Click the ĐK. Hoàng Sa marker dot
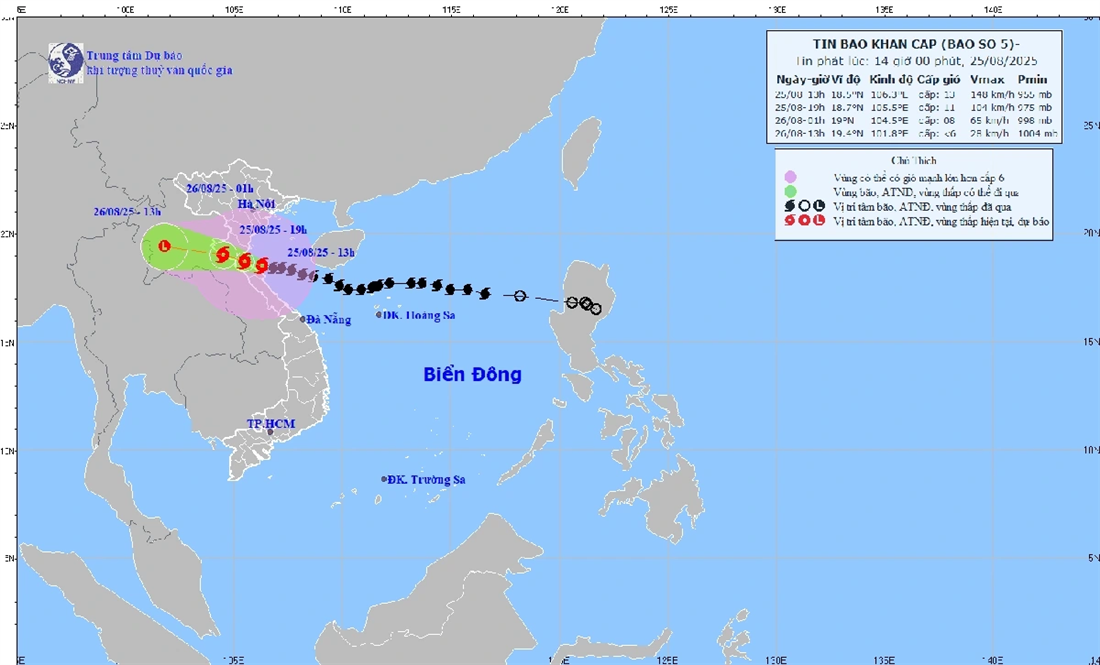The image size is (1100, 665). click(x=380, y=315)
